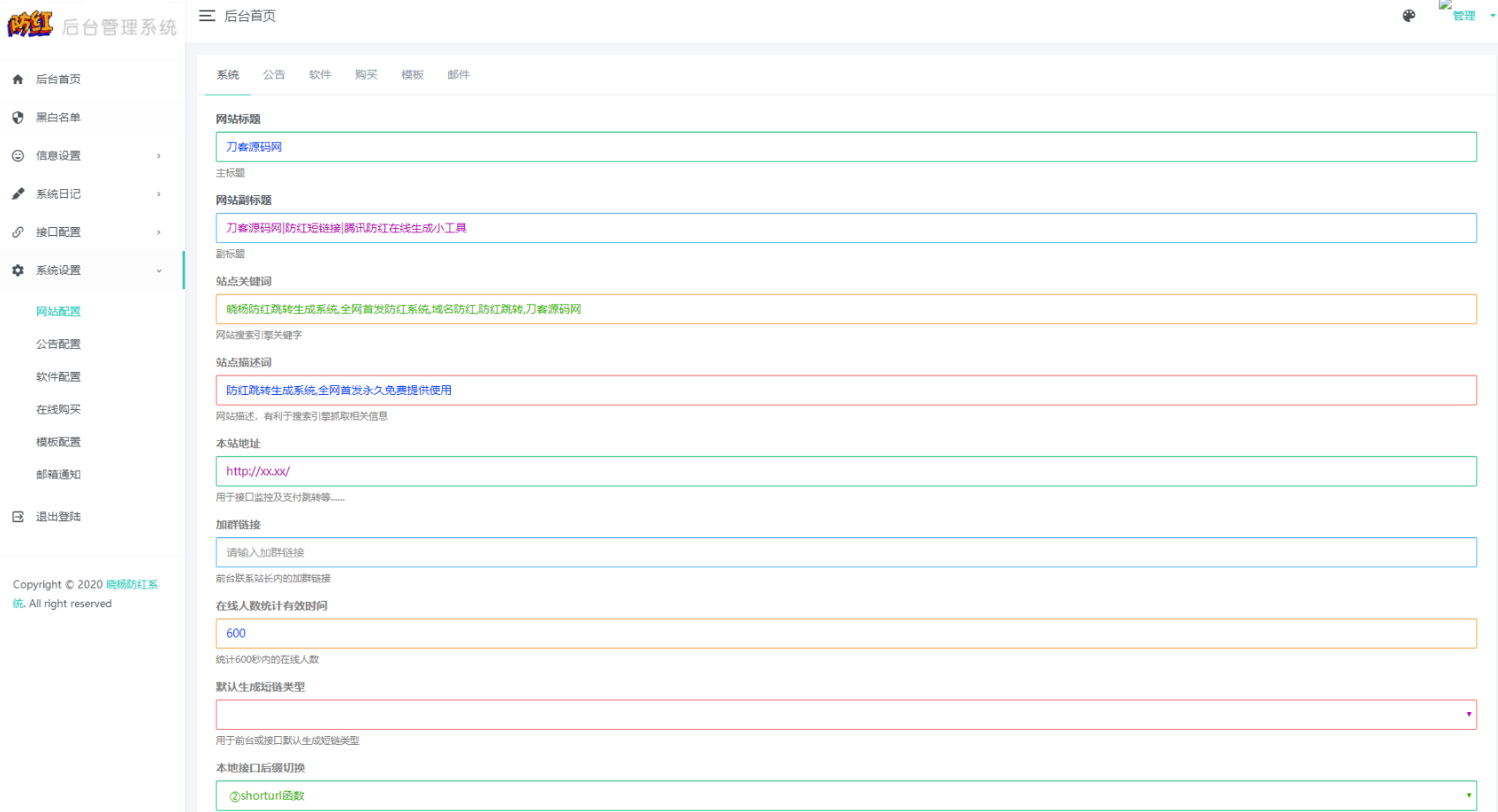The height and width of the screenshot is (812, 1498).
Task: Click the 系统设置 gear icon
Action: tap(18, 270)
